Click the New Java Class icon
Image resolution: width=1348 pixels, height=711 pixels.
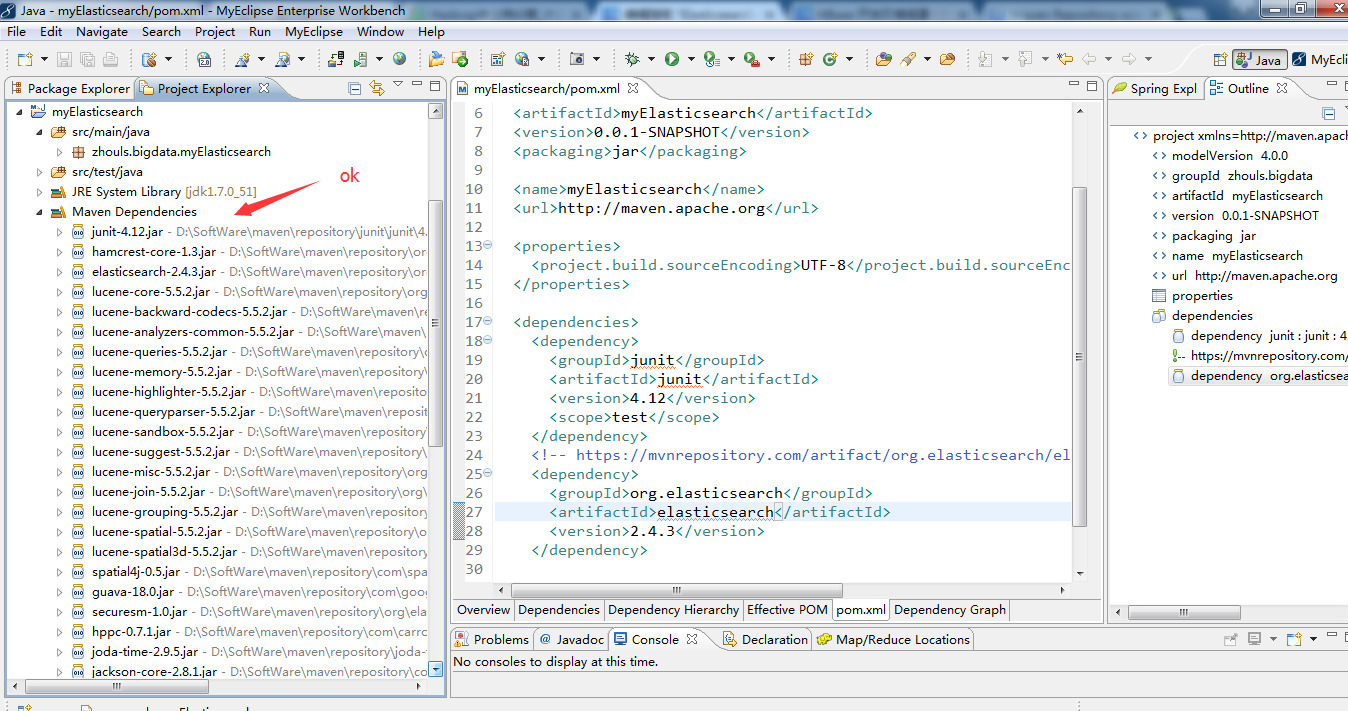tap(830, 59)
